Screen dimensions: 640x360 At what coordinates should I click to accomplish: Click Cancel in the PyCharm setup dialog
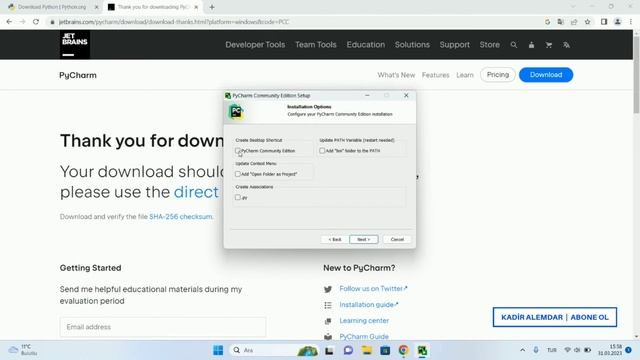click(x=397, y=239)
